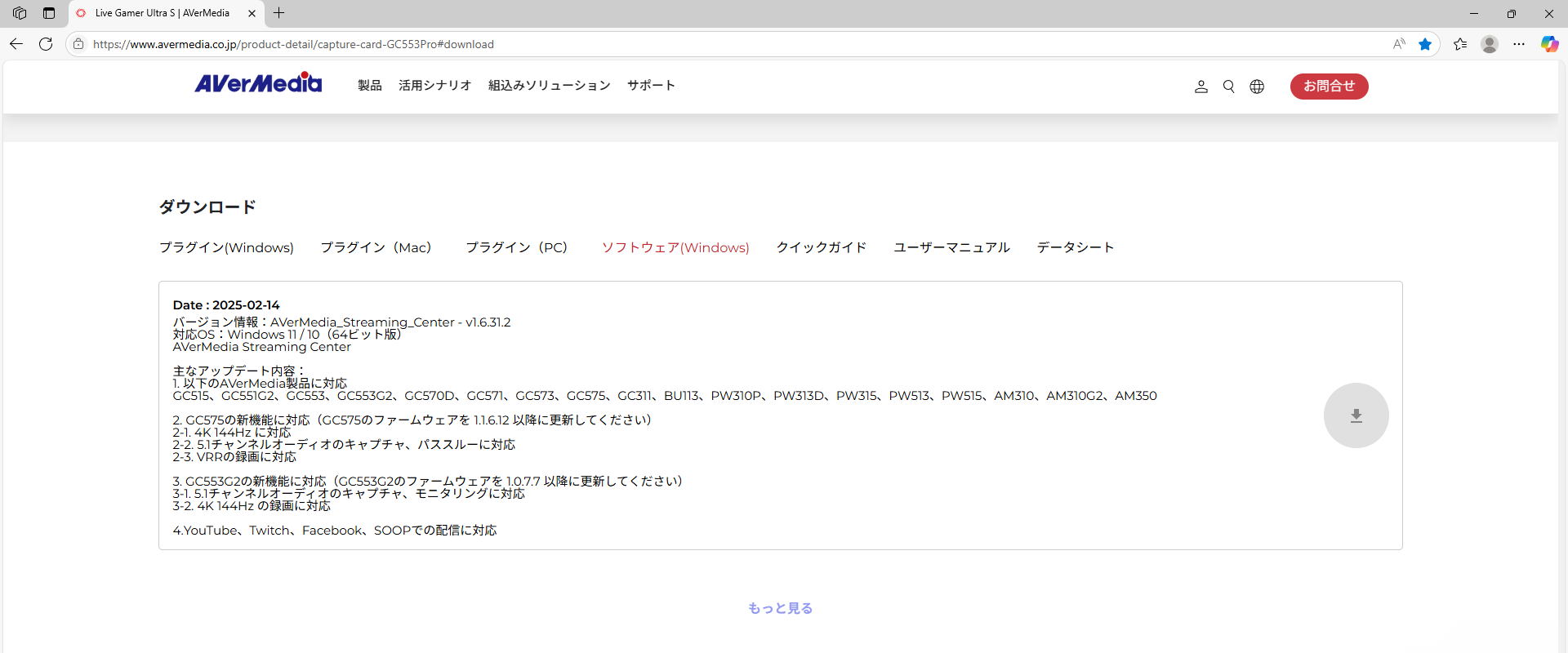1568x653 pixels.
Task: Open browser settings and more menu
Action: click(1519, 44)
